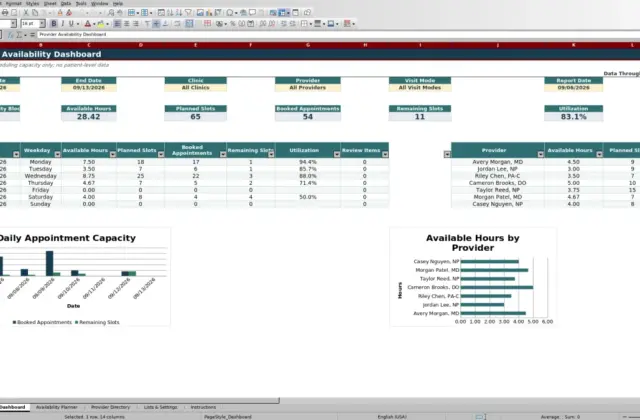This screenshot has width=640, height=420.
Task: Open the Planned Slots column filter dropdown
Action: tap(161, 154)
